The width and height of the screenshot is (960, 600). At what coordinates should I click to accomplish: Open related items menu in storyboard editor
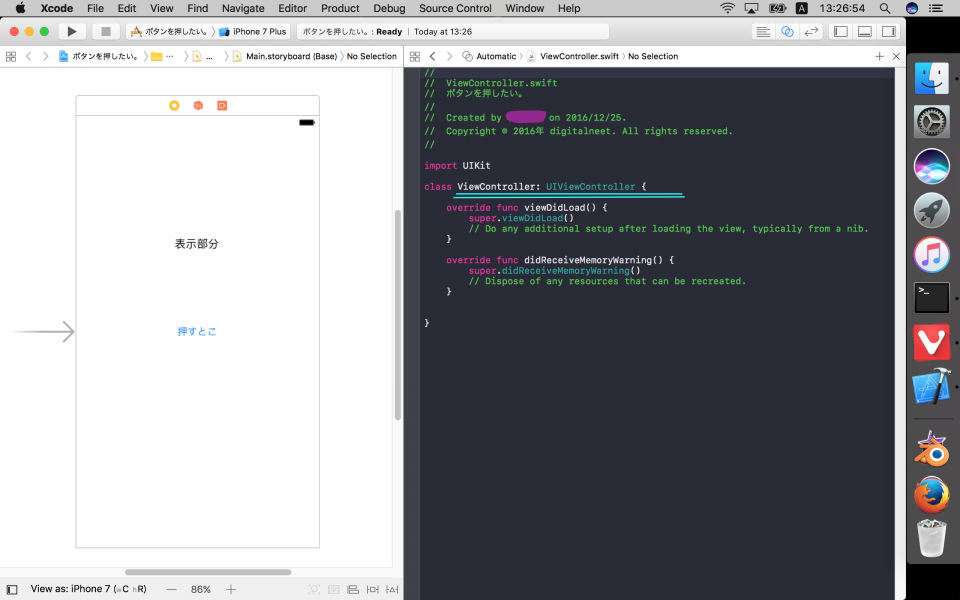[11, 56]
